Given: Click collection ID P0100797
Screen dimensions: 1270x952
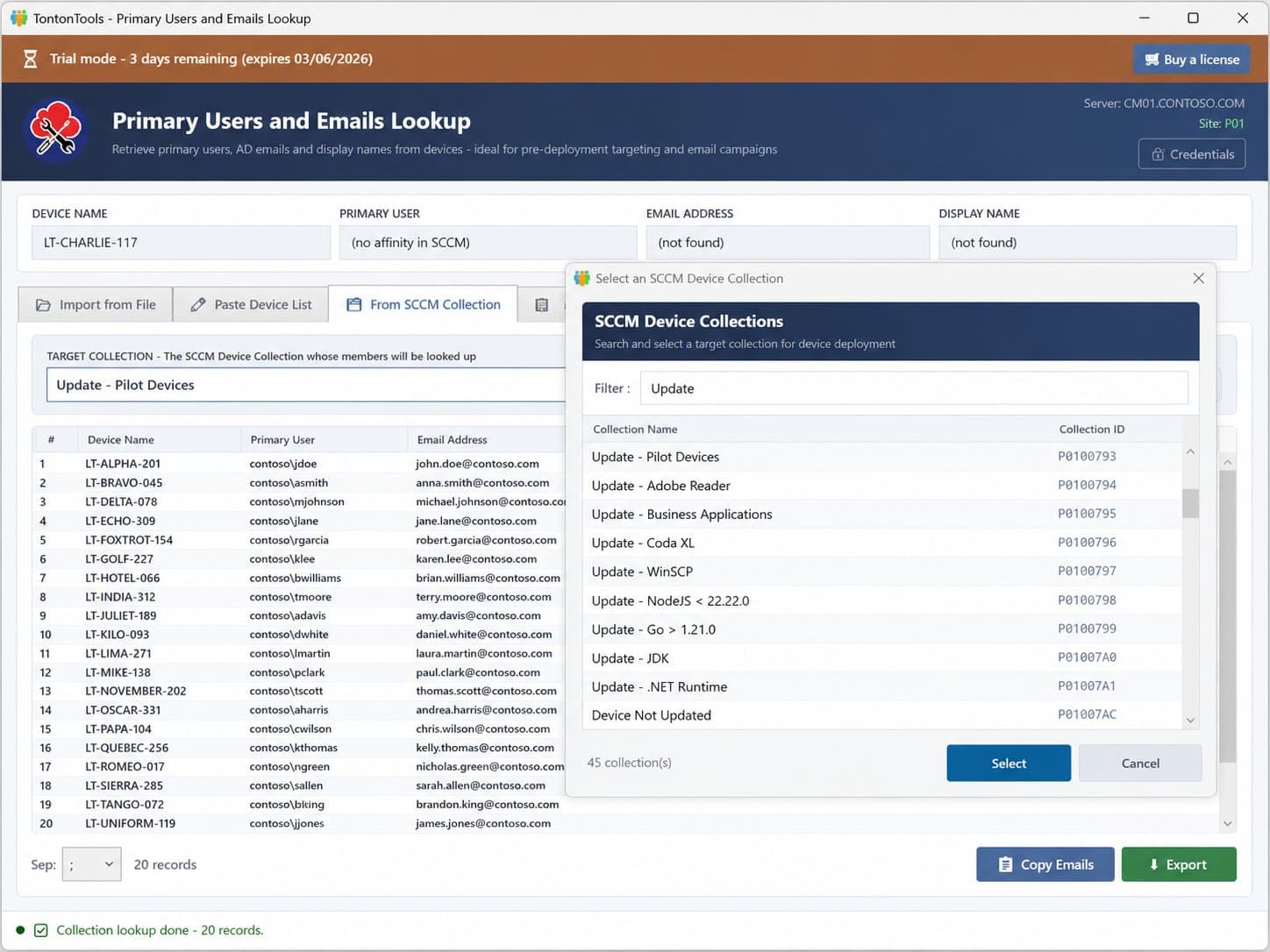Looking at the screenshot, I should click(x=1087, y=571).
